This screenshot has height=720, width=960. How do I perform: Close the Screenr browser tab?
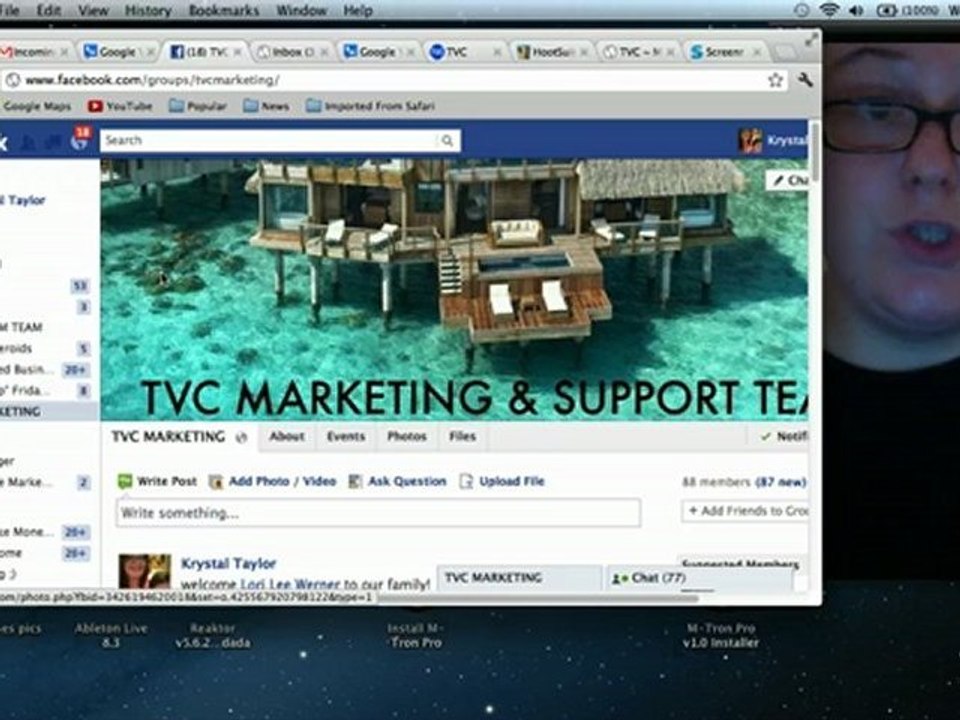pos(757,53)
